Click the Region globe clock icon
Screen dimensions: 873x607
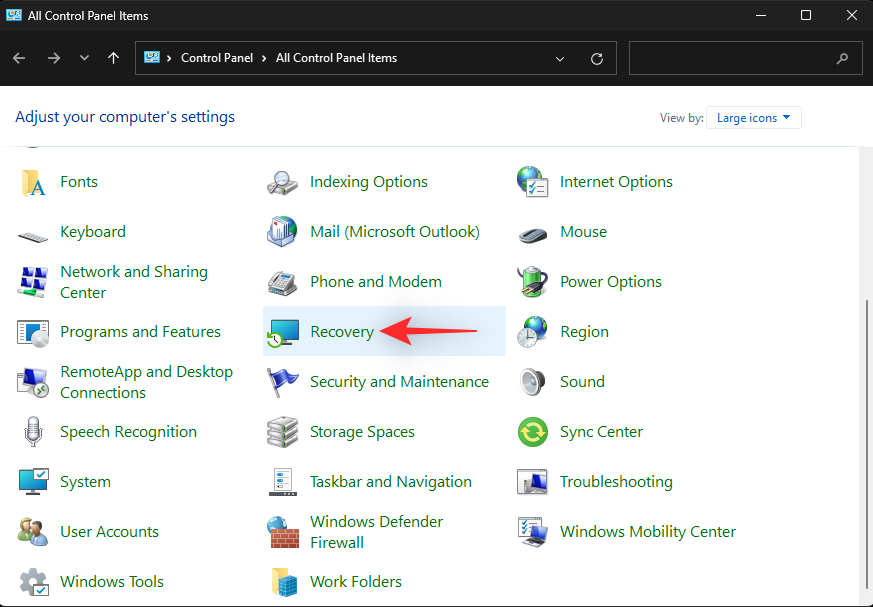tap(532, 332)
